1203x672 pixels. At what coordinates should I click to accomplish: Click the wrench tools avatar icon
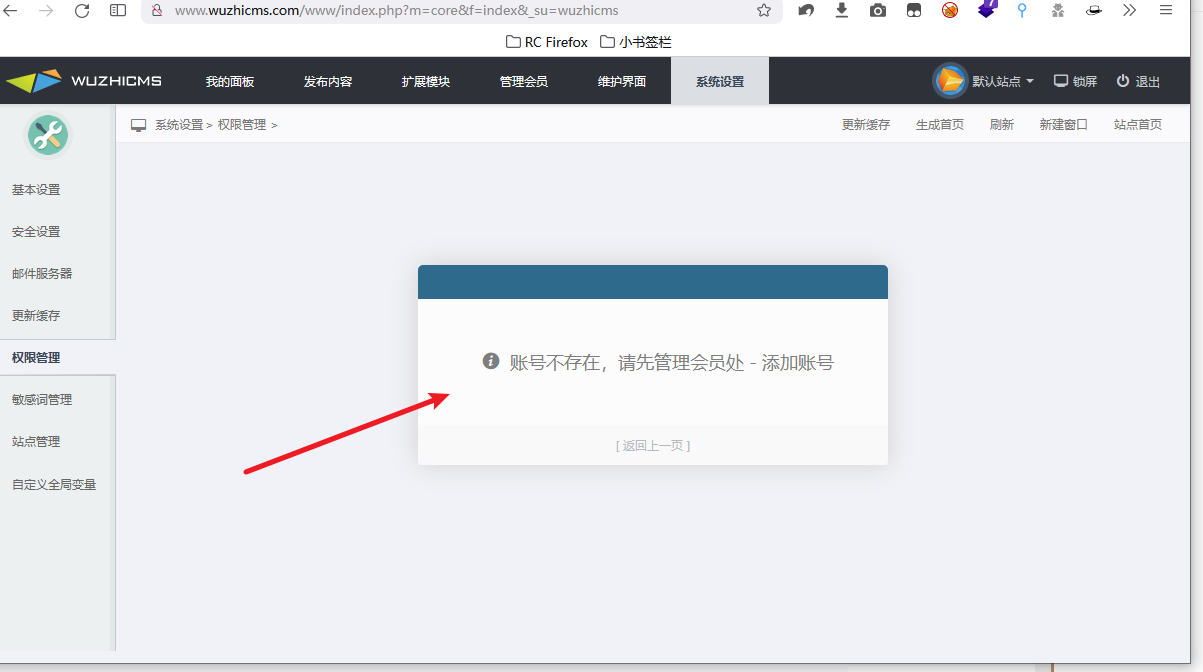coord(47,135)
